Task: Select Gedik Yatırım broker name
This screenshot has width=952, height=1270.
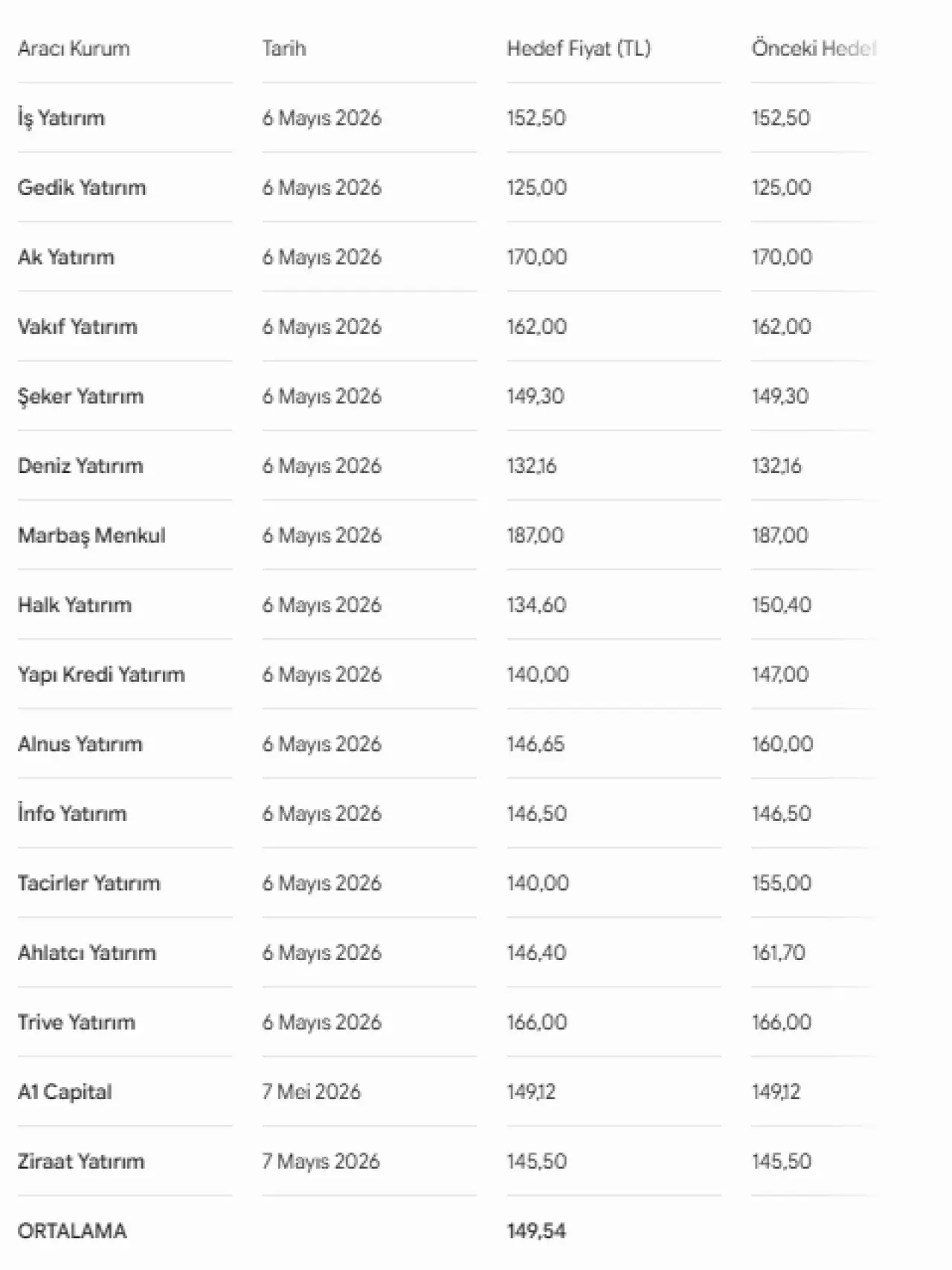Action: tap(82, 187)
